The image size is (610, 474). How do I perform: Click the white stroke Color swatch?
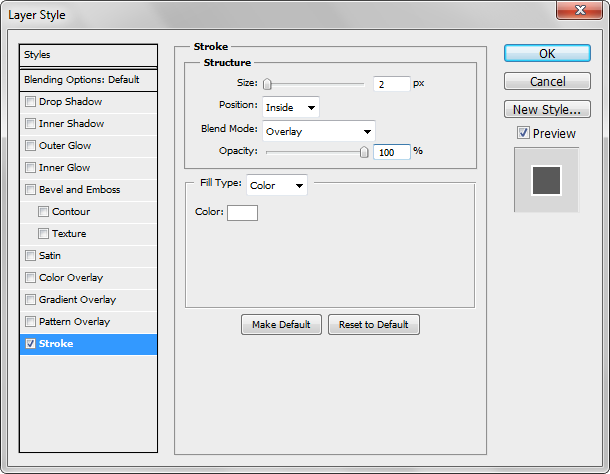pyautogui.click(x=242, y=212)
